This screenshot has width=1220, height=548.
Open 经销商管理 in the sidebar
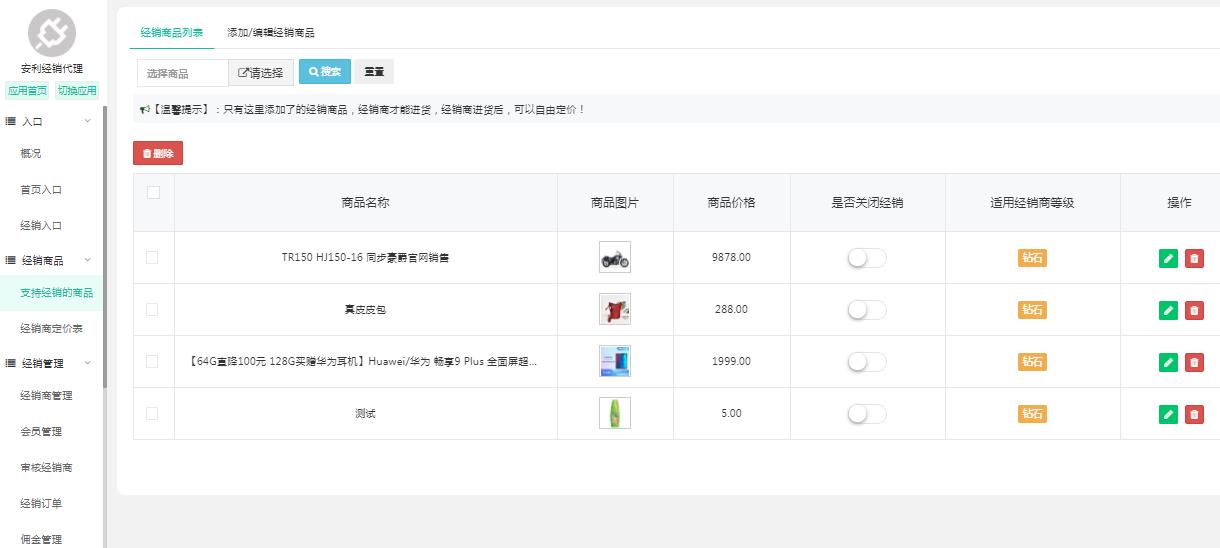[x=46, y=396]
